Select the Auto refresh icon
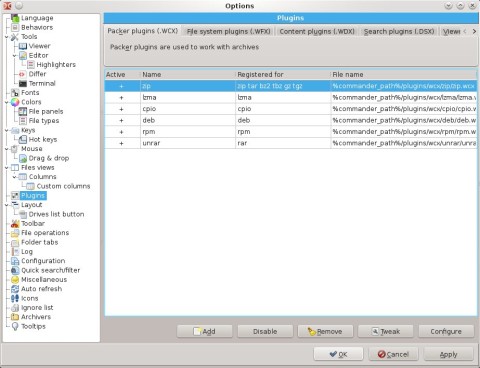 point(15,289)
